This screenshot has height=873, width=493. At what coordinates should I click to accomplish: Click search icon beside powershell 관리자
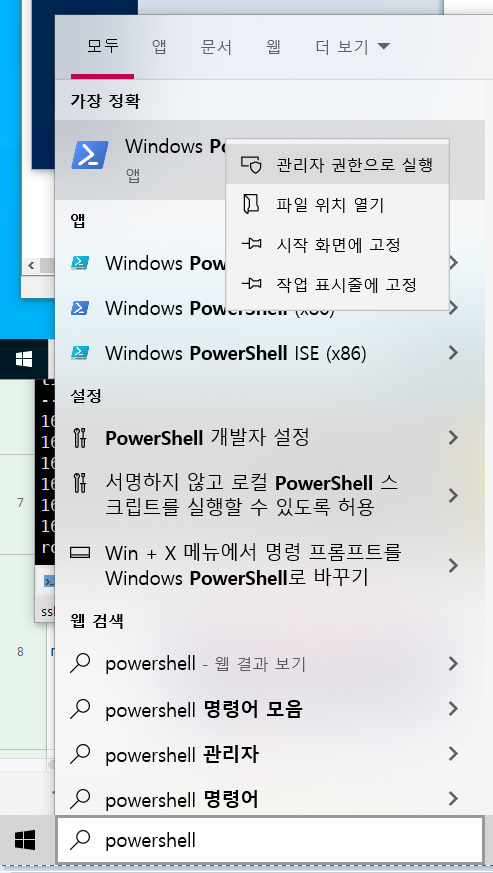click(80, 754)
